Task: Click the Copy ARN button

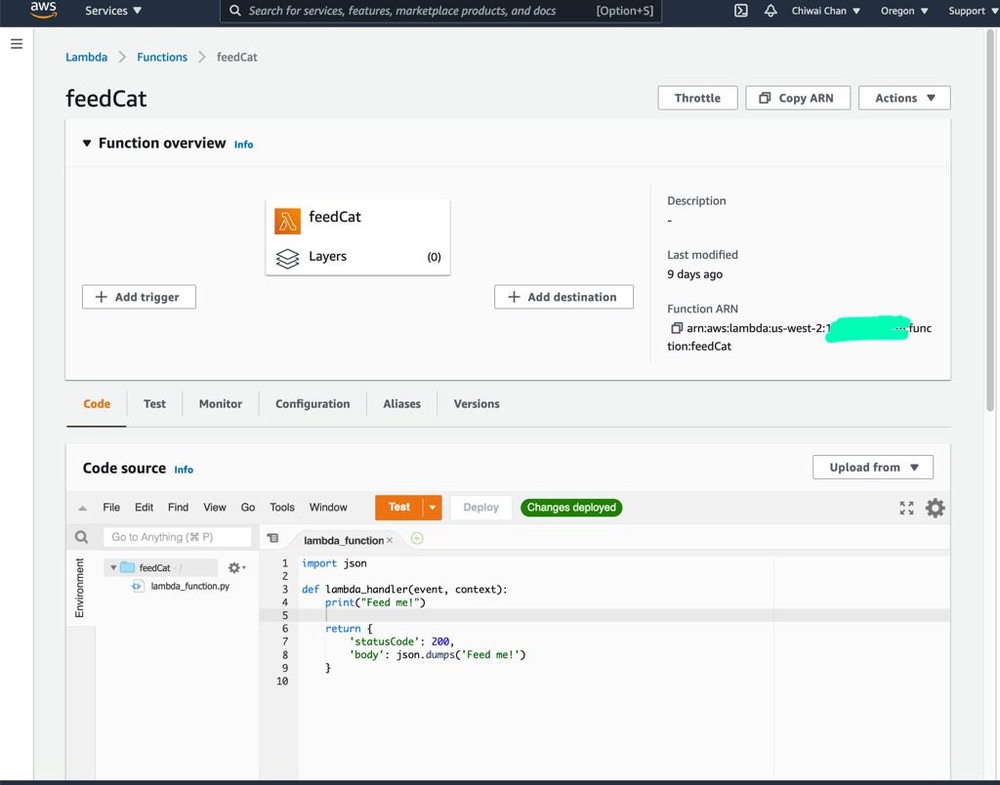Action: [798, 98]
